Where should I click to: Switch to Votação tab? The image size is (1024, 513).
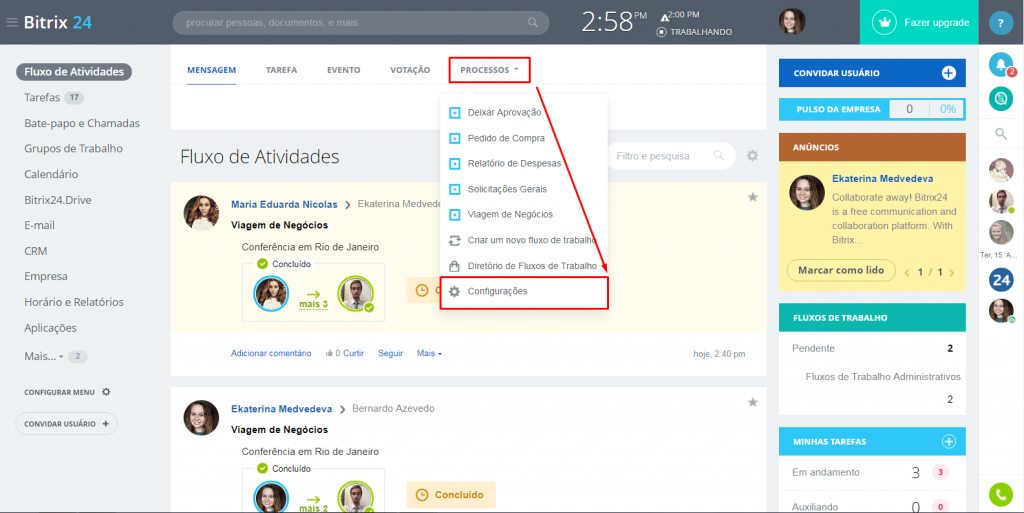[x=410, y=70]
